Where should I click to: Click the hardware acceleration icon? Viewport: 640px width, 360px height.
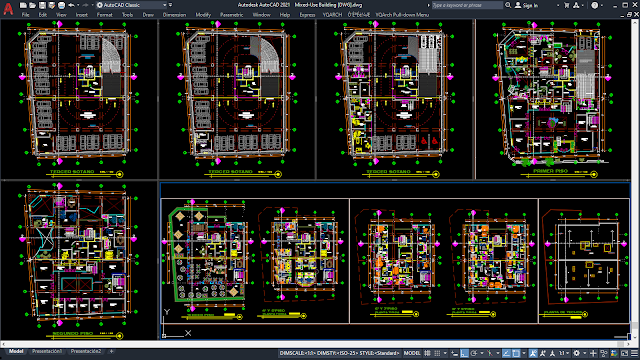613,353
